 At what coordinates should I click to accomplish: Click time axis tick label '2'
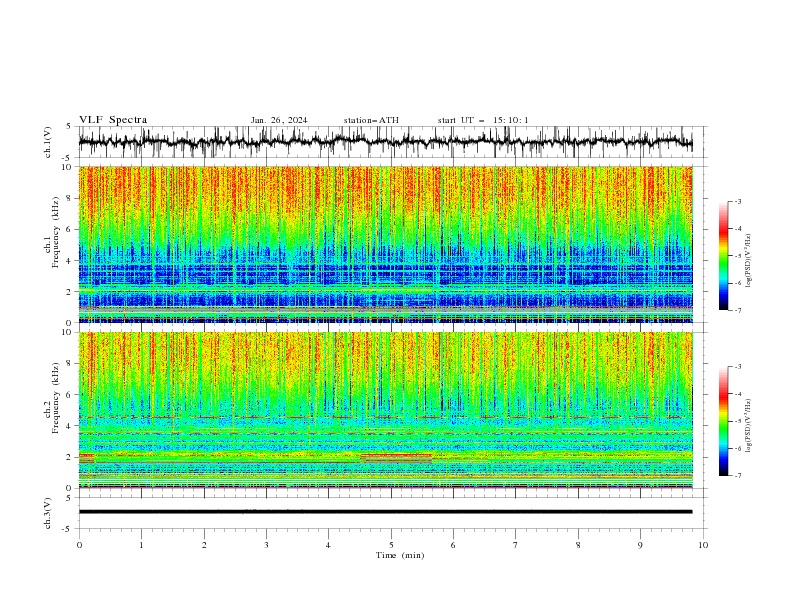click(204, 545)
